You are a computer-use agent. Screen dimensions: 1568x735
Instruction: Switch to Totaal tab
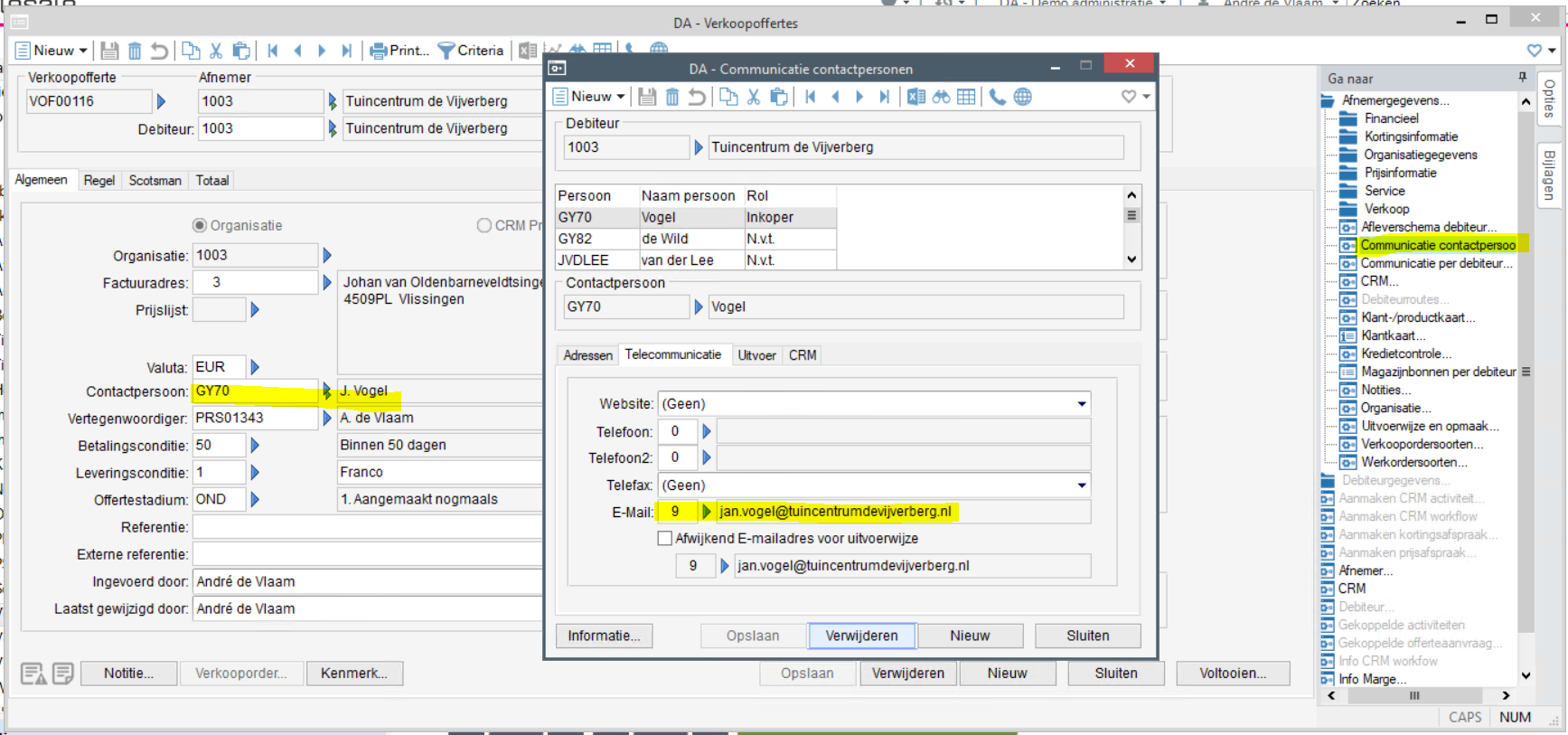(212, 181)
